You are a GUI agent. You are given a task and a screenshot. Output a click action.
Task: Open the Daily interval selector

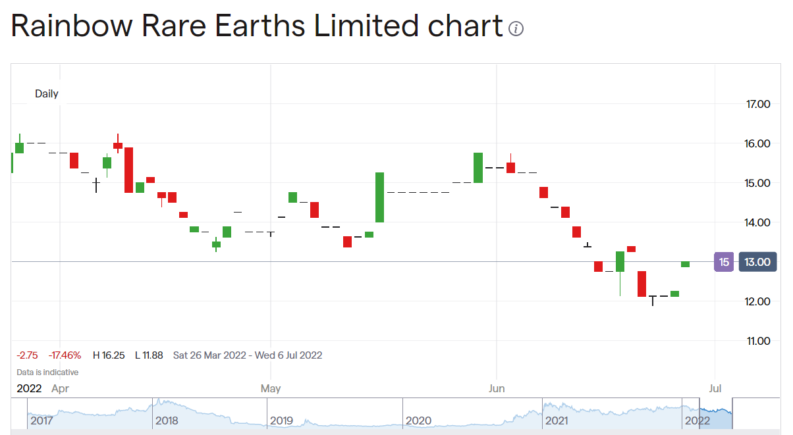(47, 94)
